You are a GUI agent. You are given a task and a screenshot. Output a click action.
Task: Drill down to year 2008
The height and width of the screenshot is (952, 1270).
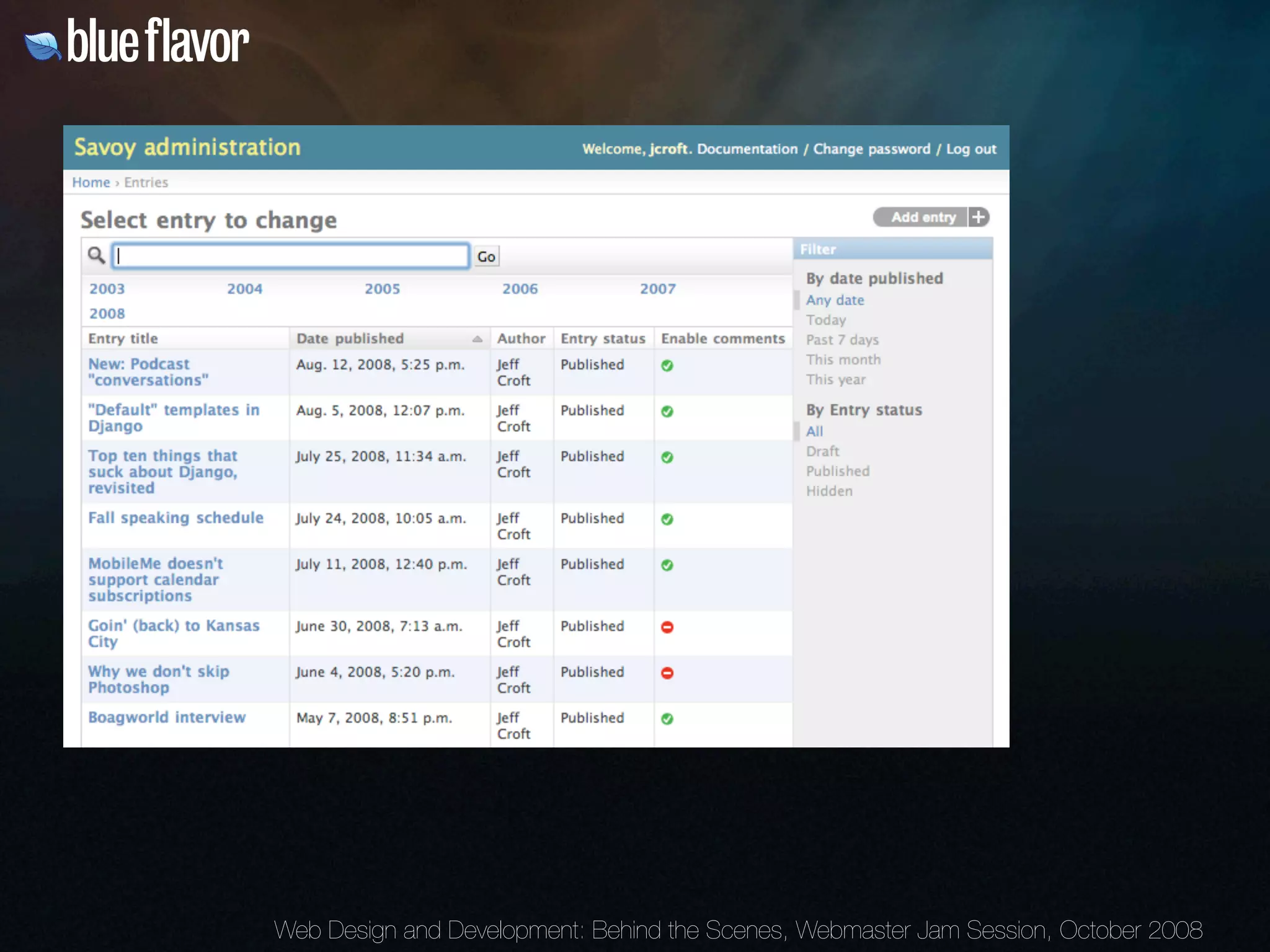[x=107, y=314]
